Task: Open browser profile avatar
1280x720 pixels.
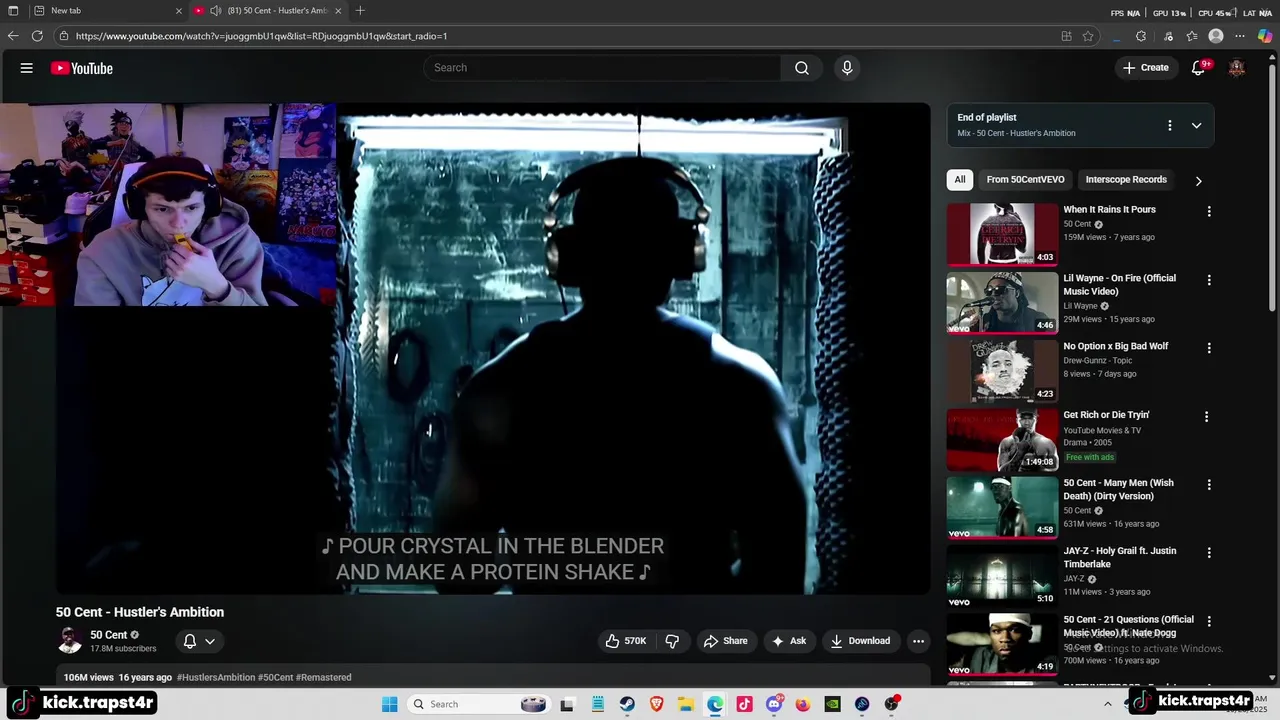Action: click(1216, 36)
